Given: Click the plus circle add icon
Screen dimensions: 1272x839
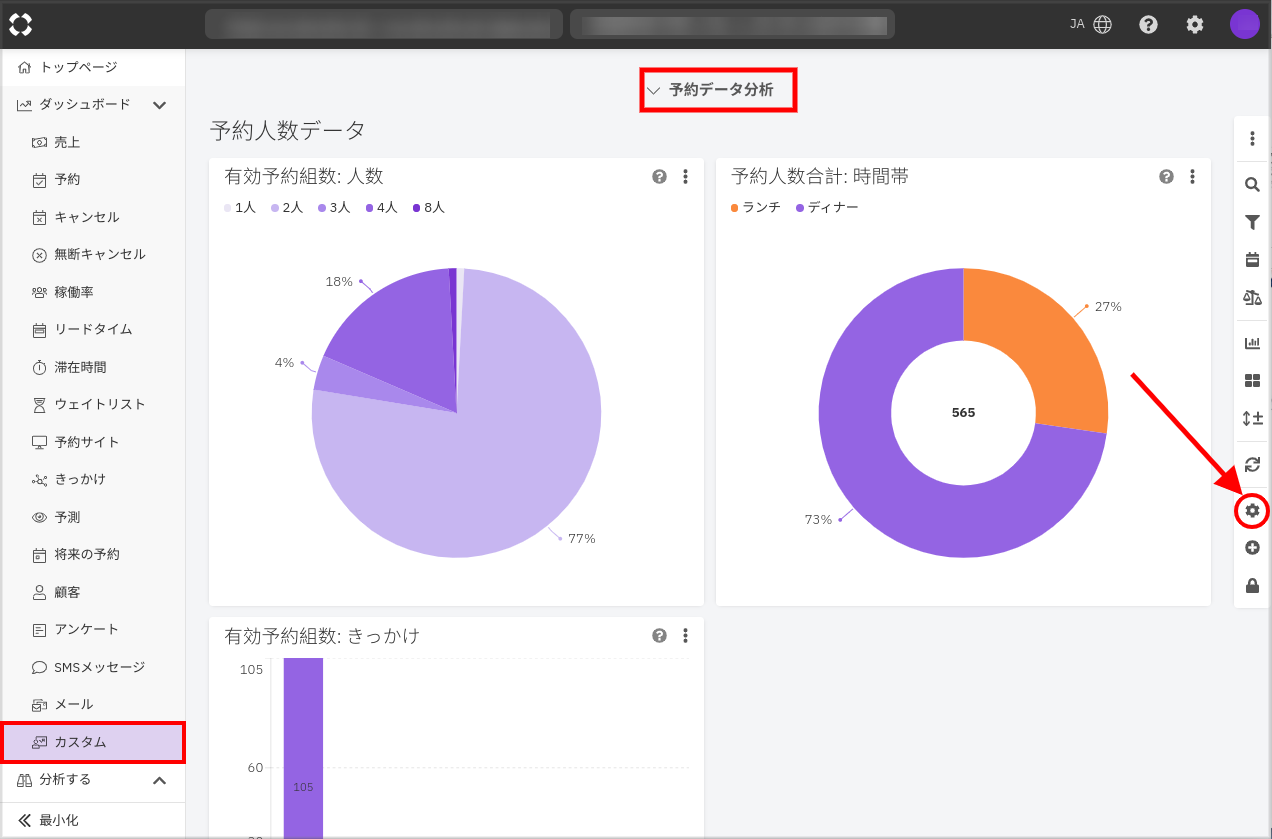Looking at the screenshot, I should (1252, 548).
